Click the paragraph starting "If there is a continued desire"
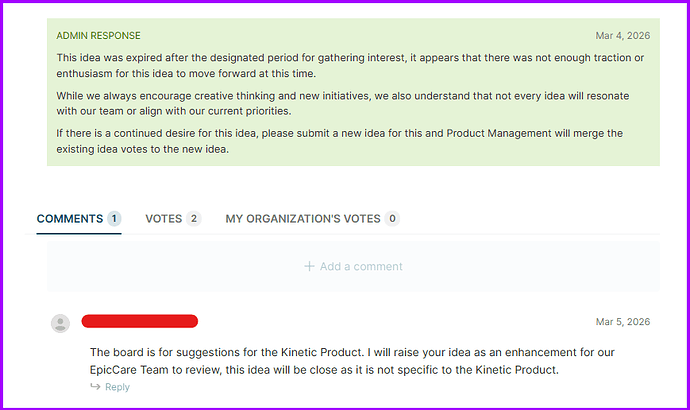 pos(340,140)
